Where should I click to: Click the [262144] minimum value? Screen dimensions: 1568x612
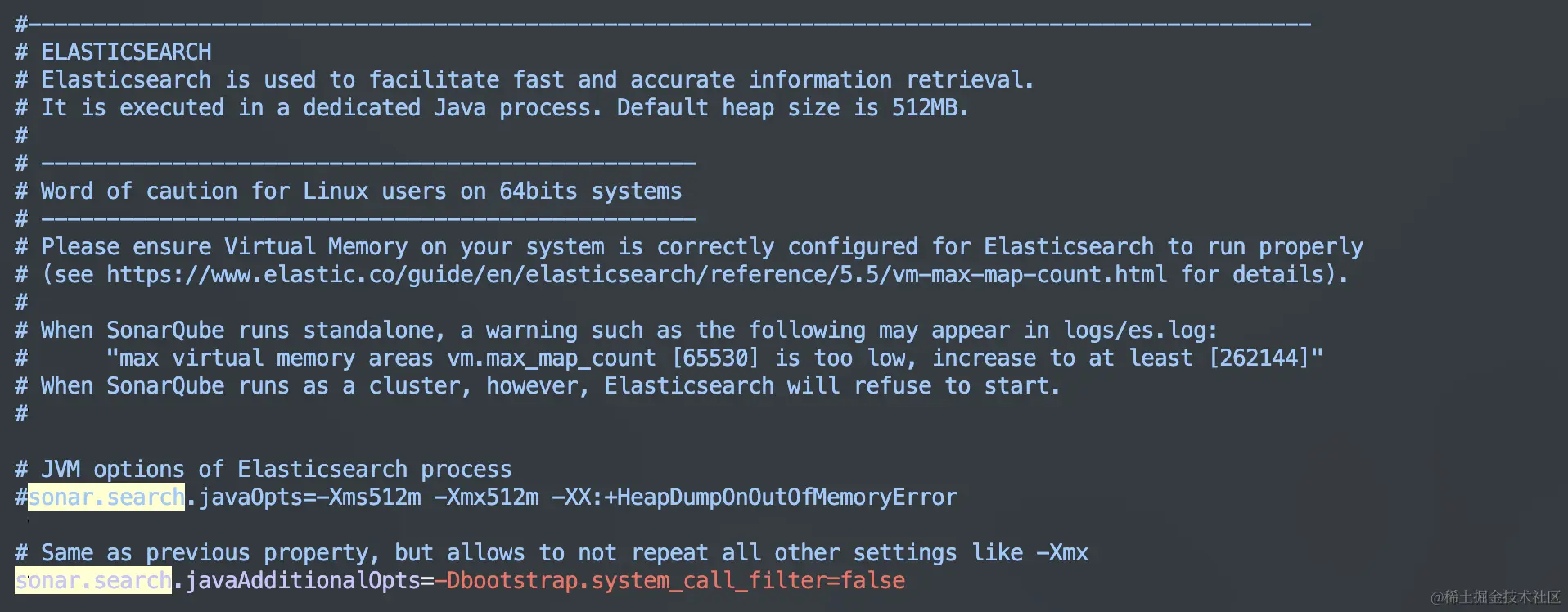point(1259,358)
